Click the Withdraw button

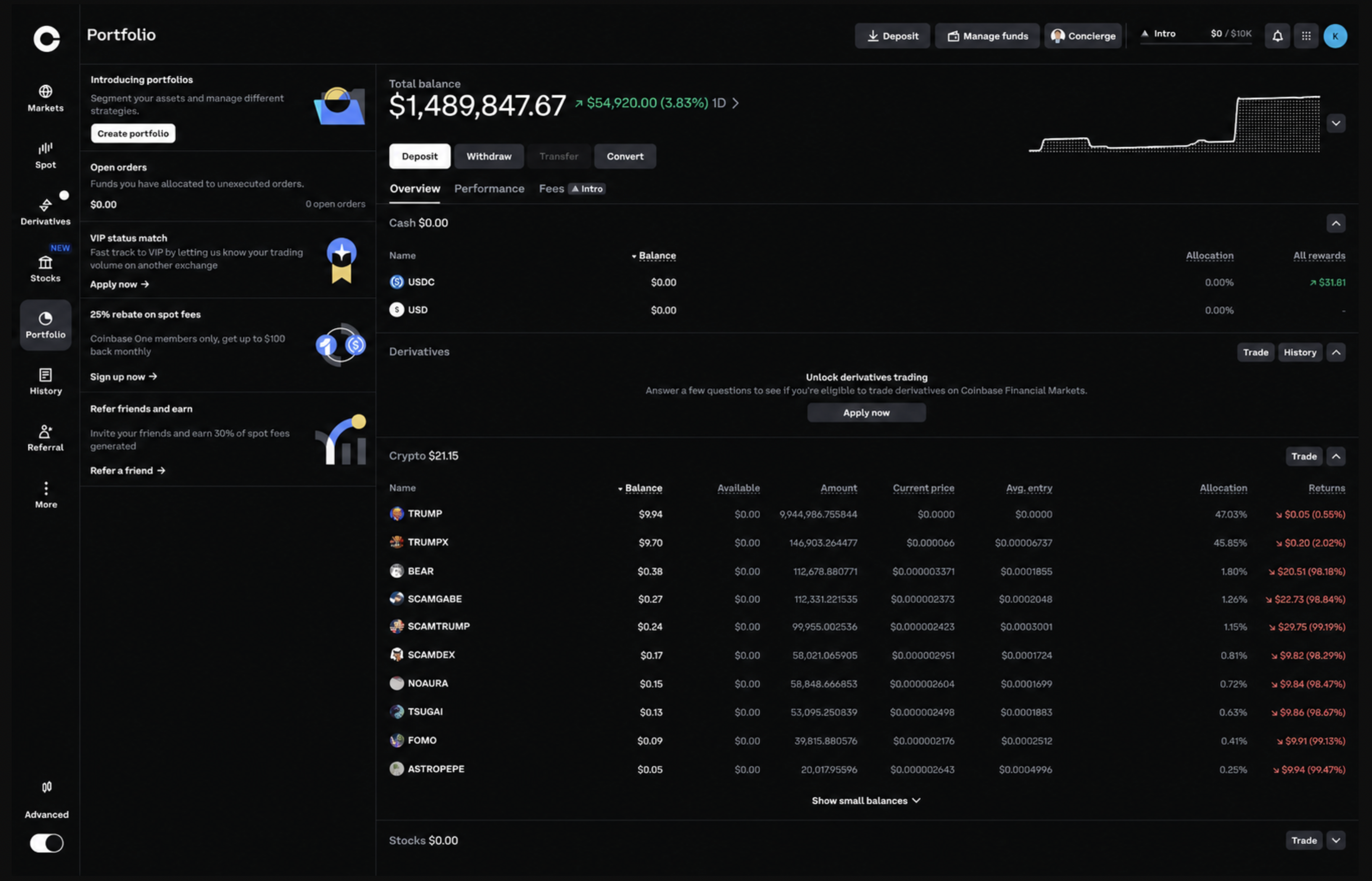[x=489, y=156]
